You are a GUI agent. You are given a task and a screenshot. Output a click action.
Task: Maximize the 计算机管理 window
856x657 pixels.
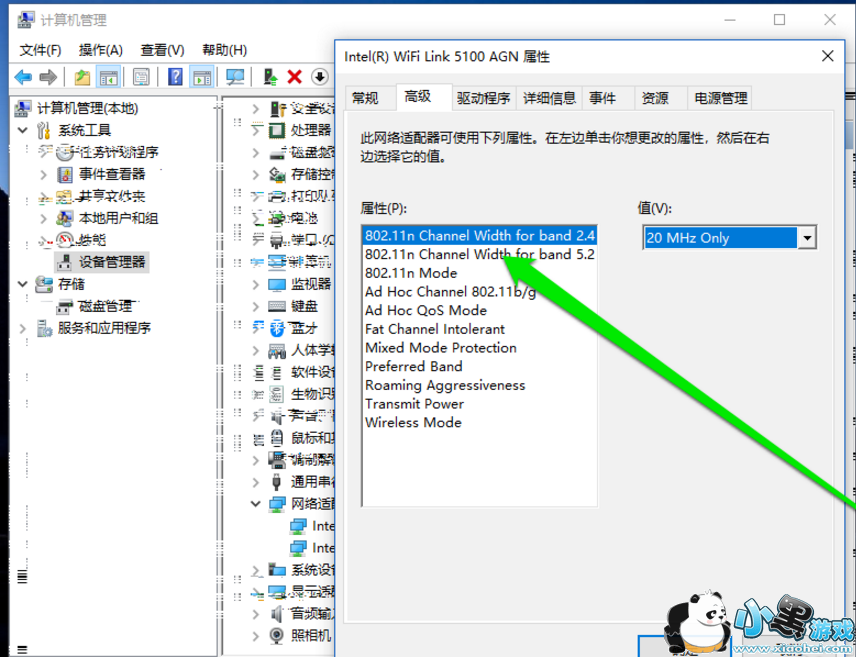pos(780,20)
